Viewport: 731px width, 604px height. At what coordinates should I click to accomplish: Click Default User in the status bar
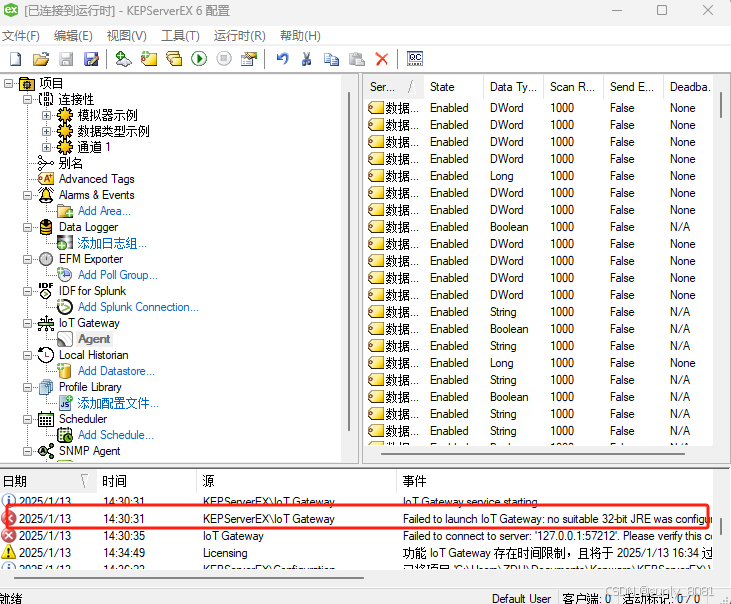coord(521,598)
